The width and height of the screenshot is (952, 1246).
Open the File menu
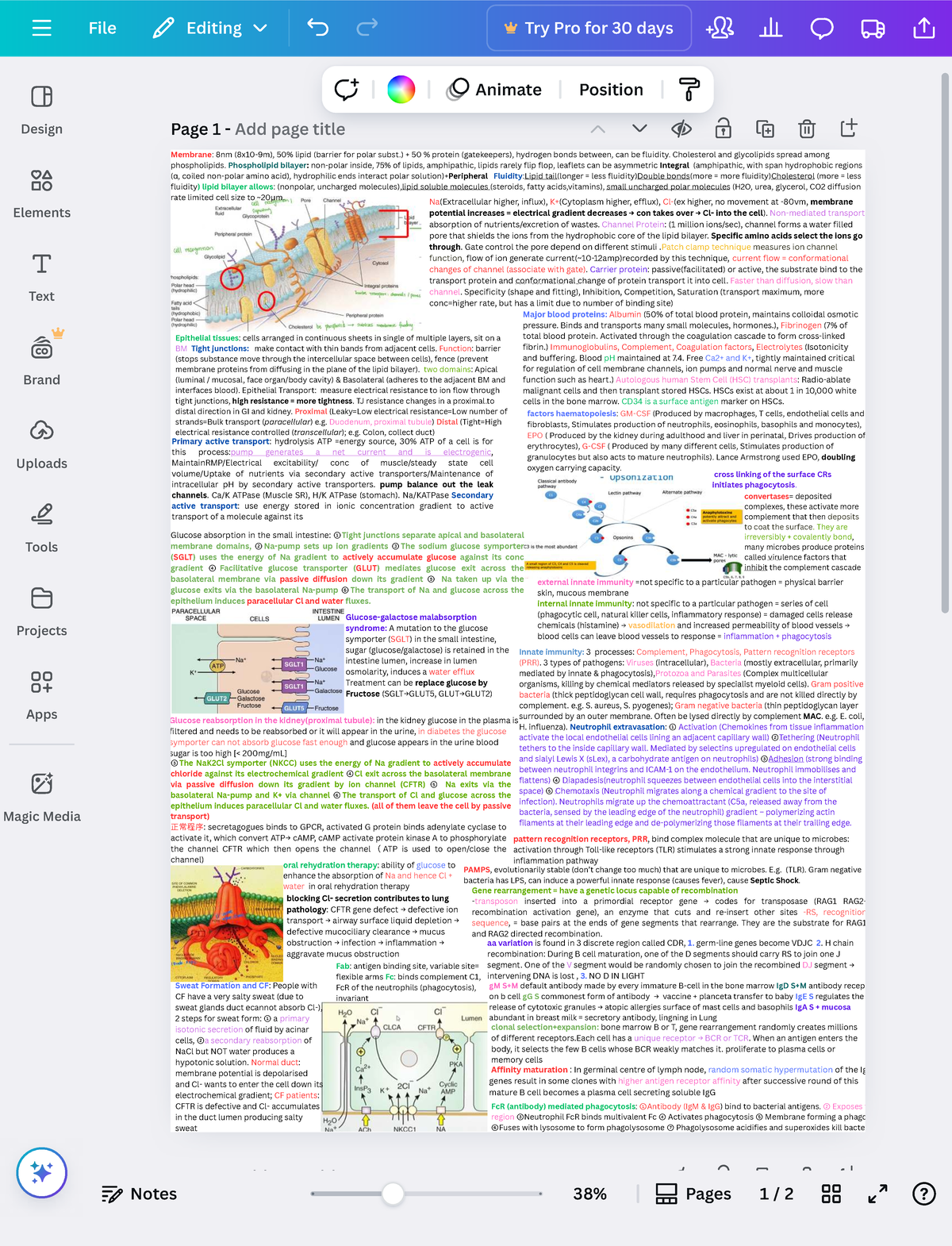coord(102,29)
